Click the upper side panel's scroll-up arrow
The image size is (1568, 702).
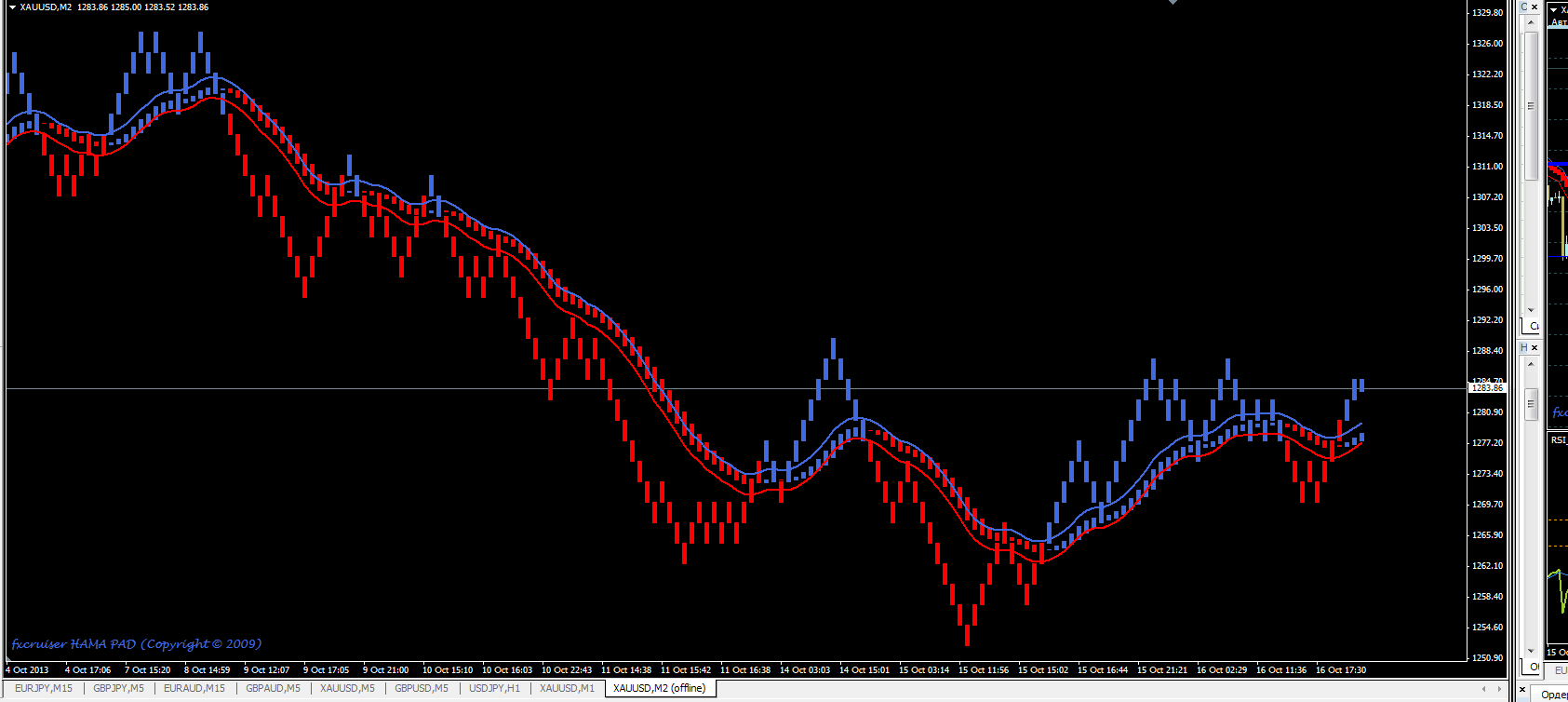tap(1530, 22)
